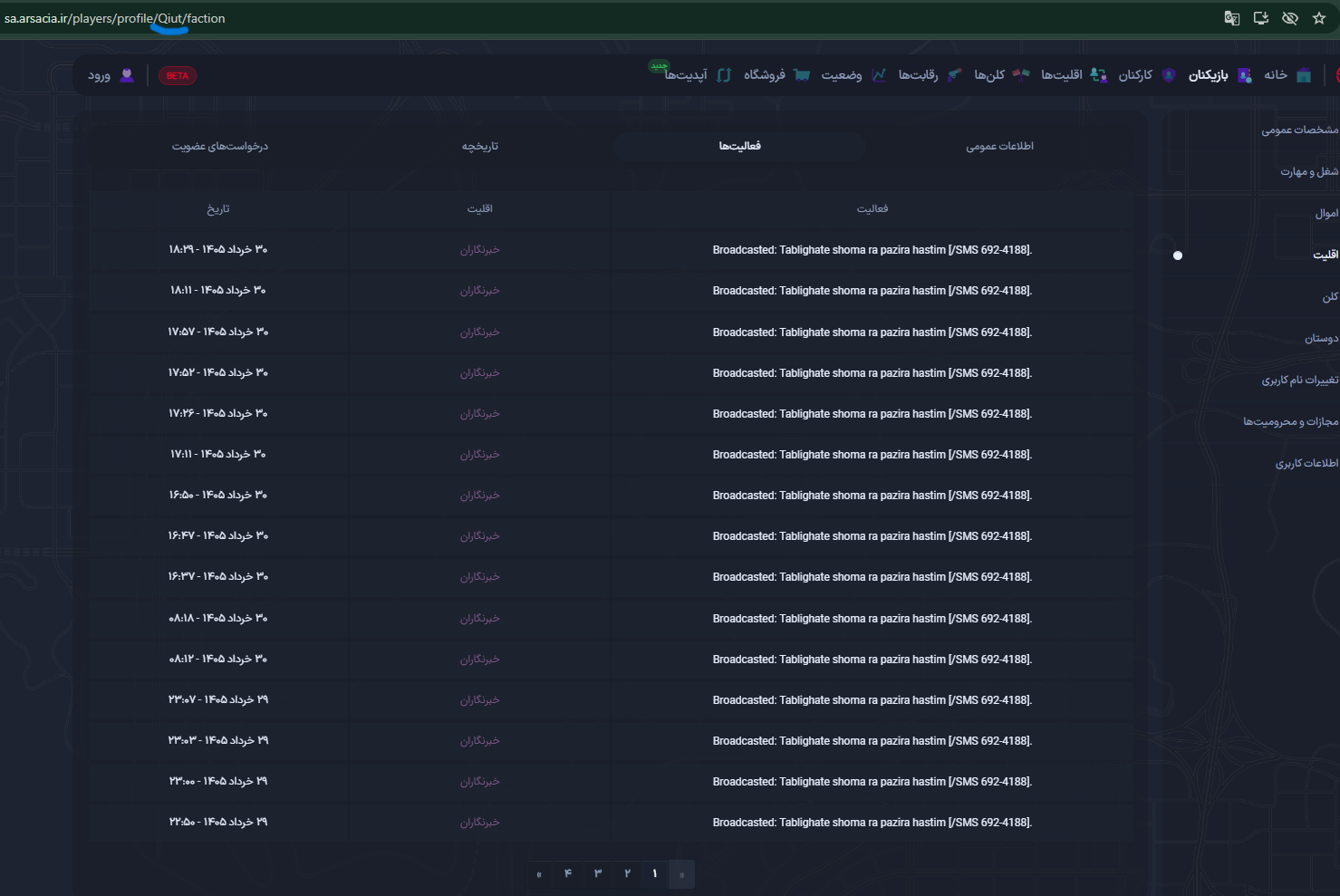Click the updates arrows icon (آپدیت‌ها)

coord(724,75)
